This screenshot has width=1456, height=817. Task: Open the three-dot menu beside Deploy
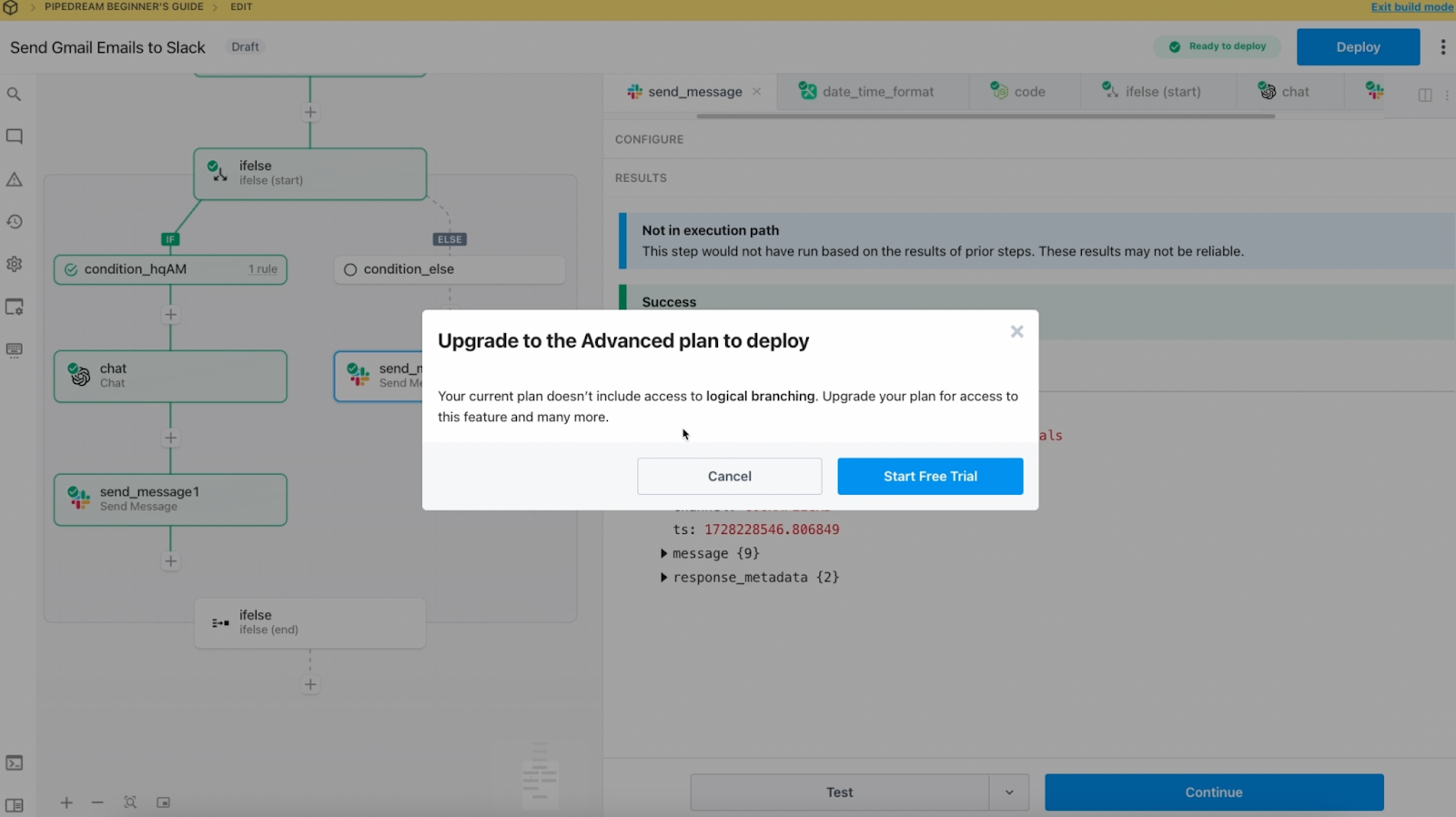1442,47
